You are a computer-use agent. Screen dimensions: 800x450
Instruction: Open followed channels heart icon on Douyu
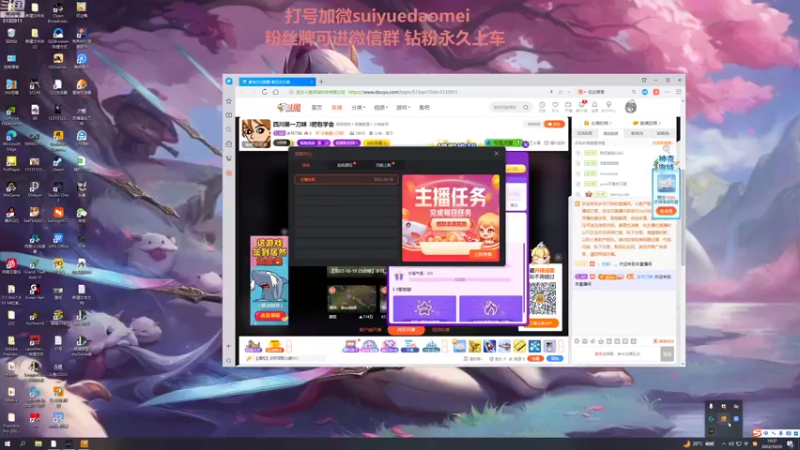click(x=555, y=106)
